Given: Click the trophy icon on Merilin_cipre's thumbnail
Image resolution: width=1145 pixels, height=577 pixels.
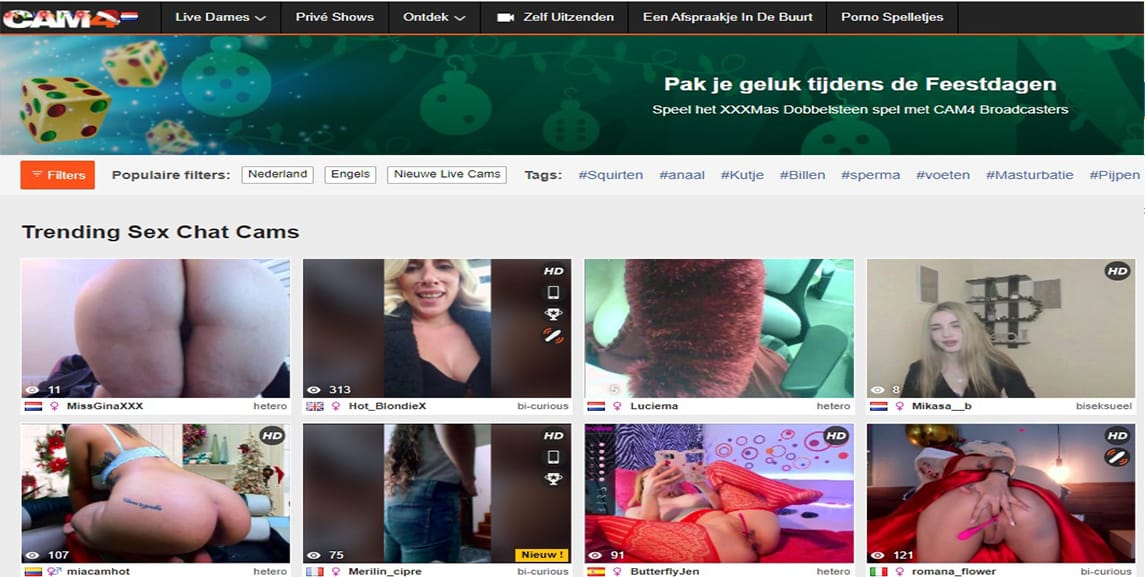Looking at the screenshot, I should click(553, 480).
